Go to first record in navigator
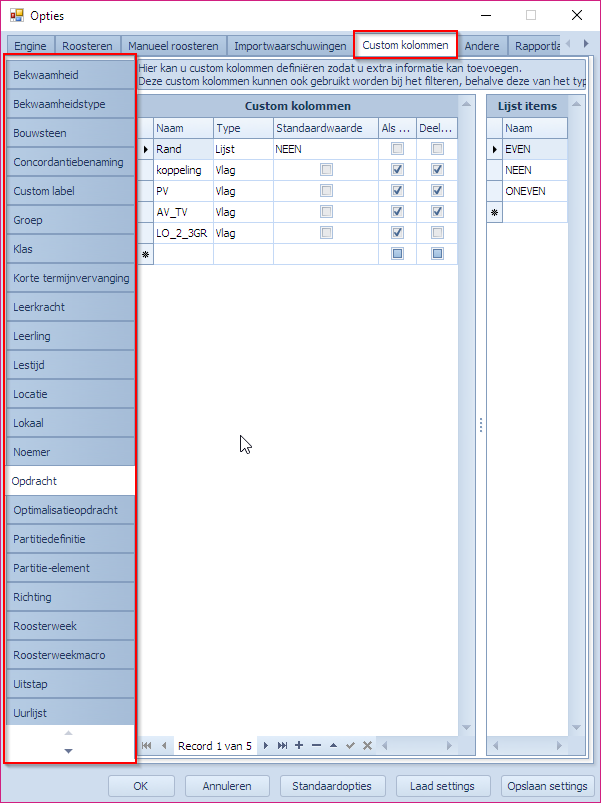Screen dimensions: 601x803 pos(146,746)
